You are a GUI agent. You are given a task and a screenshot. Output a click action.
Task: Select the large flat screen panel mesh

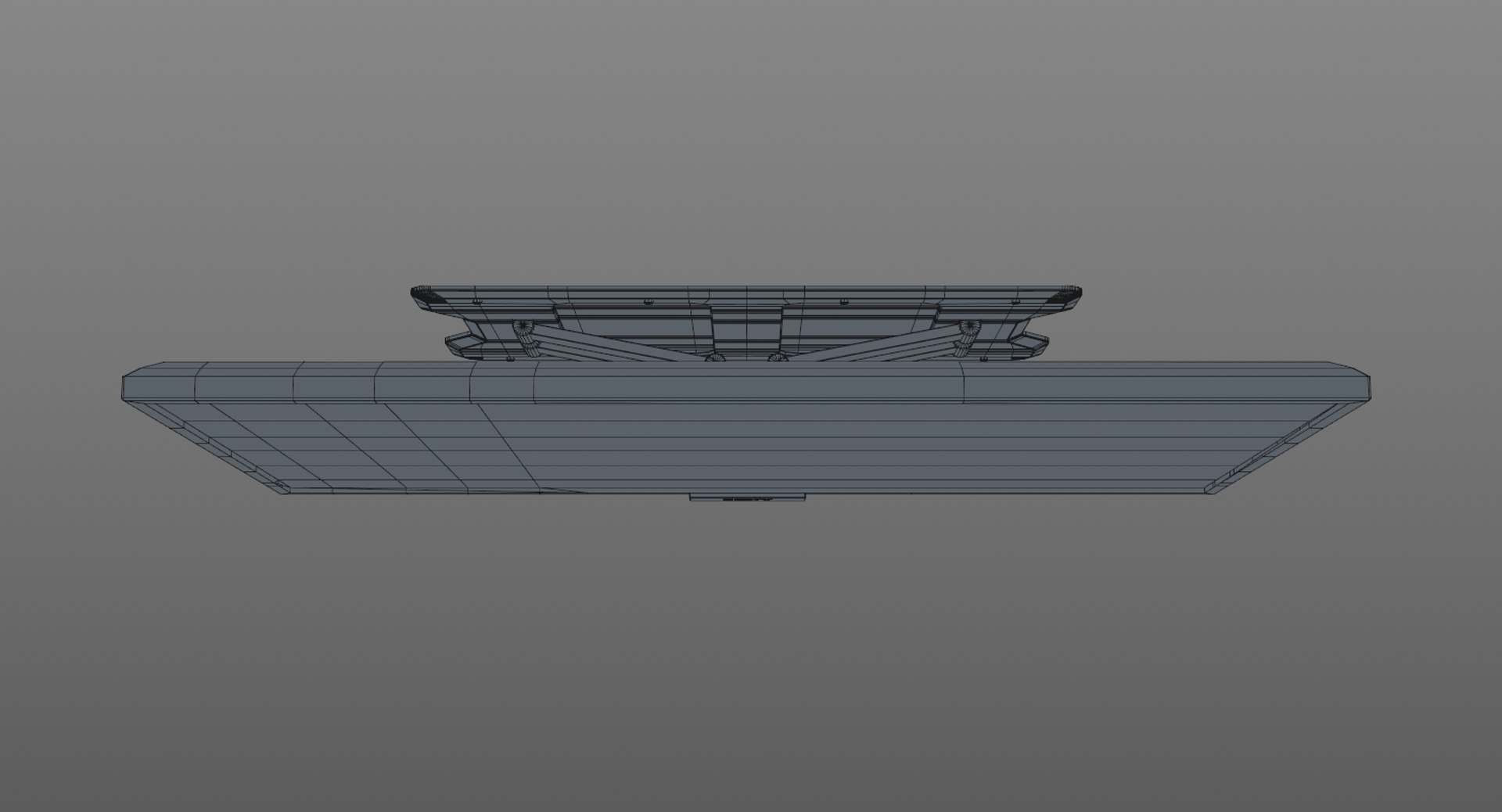(x=747, y=429)
